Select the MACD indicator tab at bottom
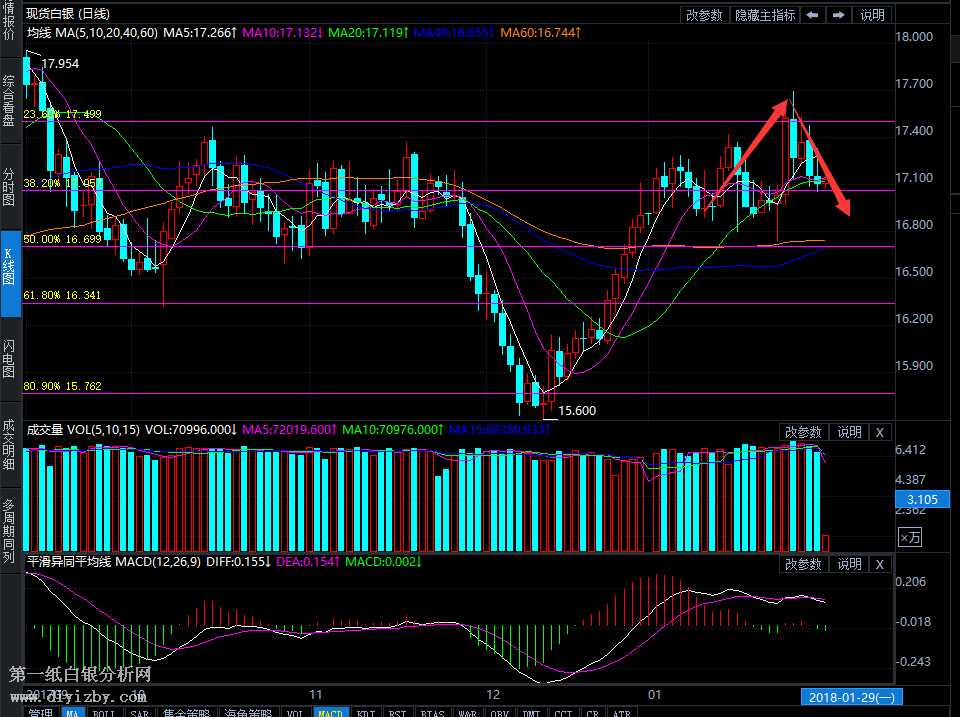The image size is (960, 717). coord(330,712)
